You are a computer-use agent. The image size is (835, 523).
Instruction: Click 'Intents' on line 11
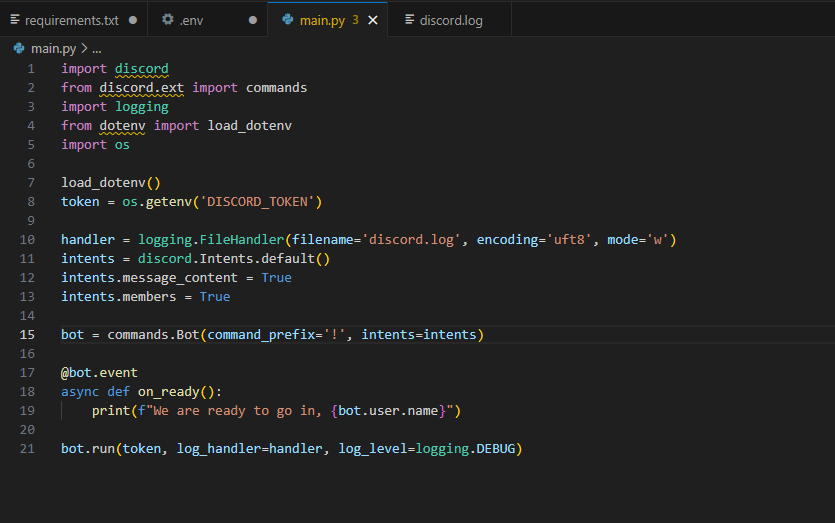[x=226, y=259]
